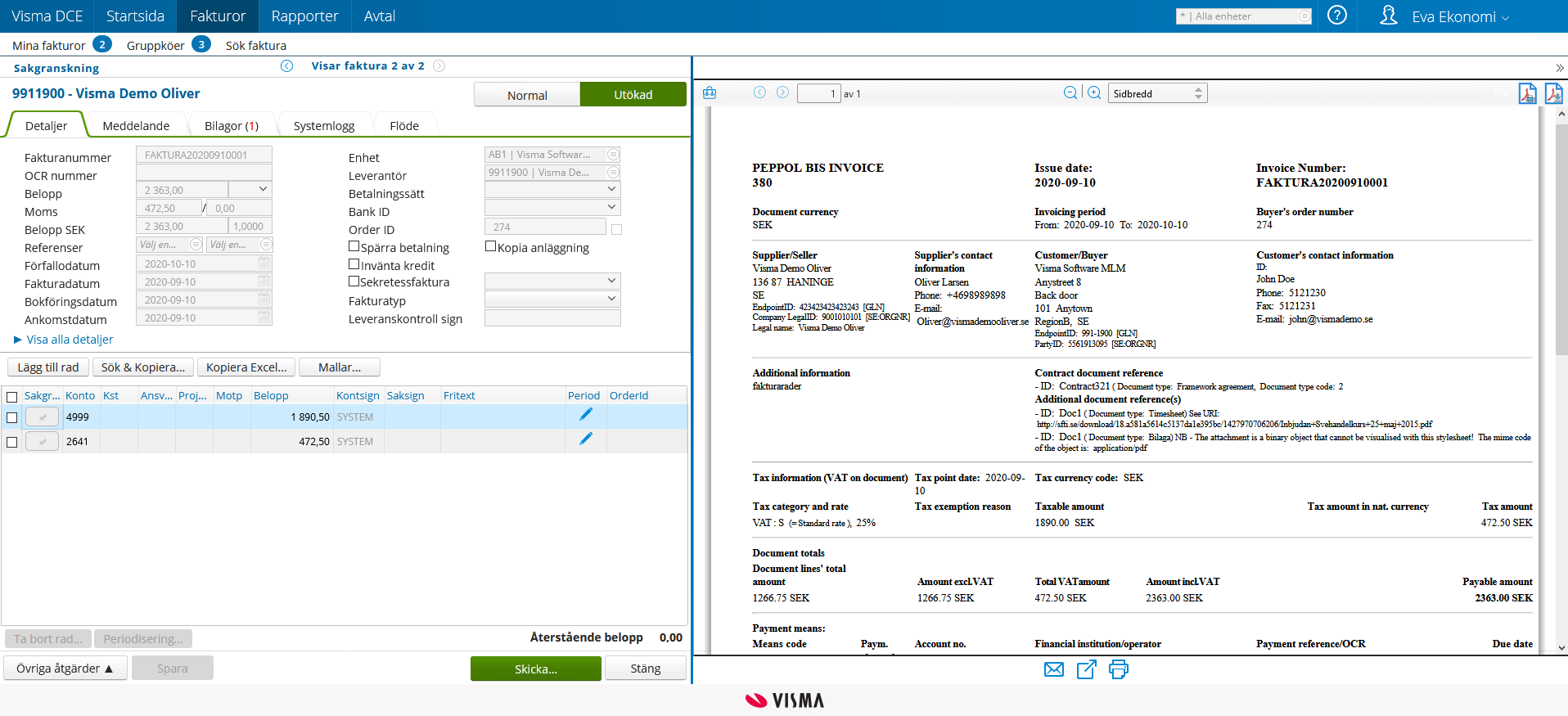Go to next PDF page

(x=782, y=92)
